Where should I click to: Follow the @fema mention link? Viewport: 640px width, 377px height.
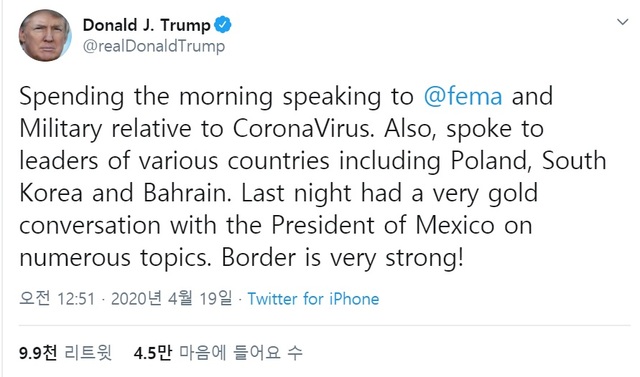(463, 96)
